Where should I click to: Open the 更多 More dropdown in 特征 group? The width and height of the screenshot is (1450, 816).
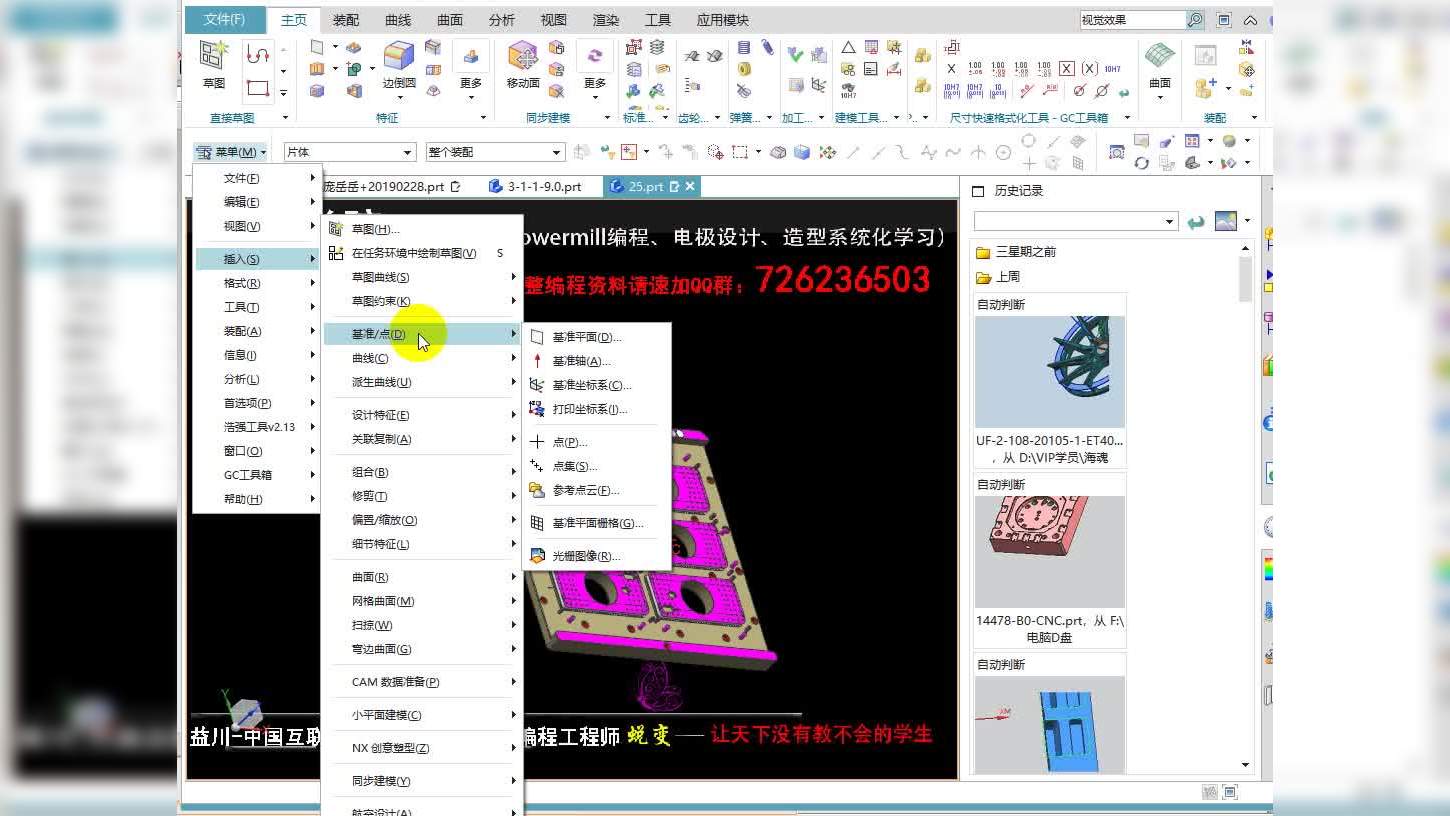coord(469,82)
